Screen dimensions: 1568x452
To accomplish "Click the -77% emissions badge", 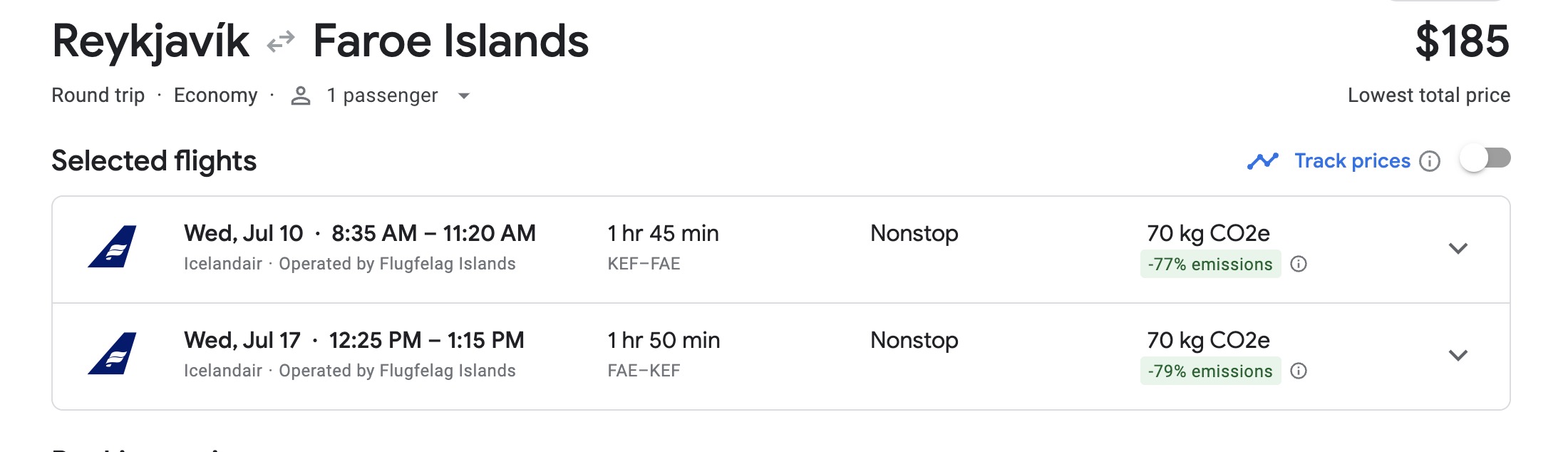I will [1209, 264].
